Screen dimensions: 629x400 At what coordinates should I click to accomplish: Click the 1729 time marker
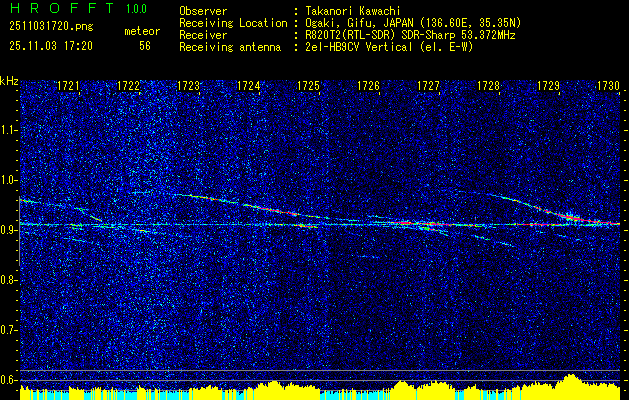click(548, 85)
